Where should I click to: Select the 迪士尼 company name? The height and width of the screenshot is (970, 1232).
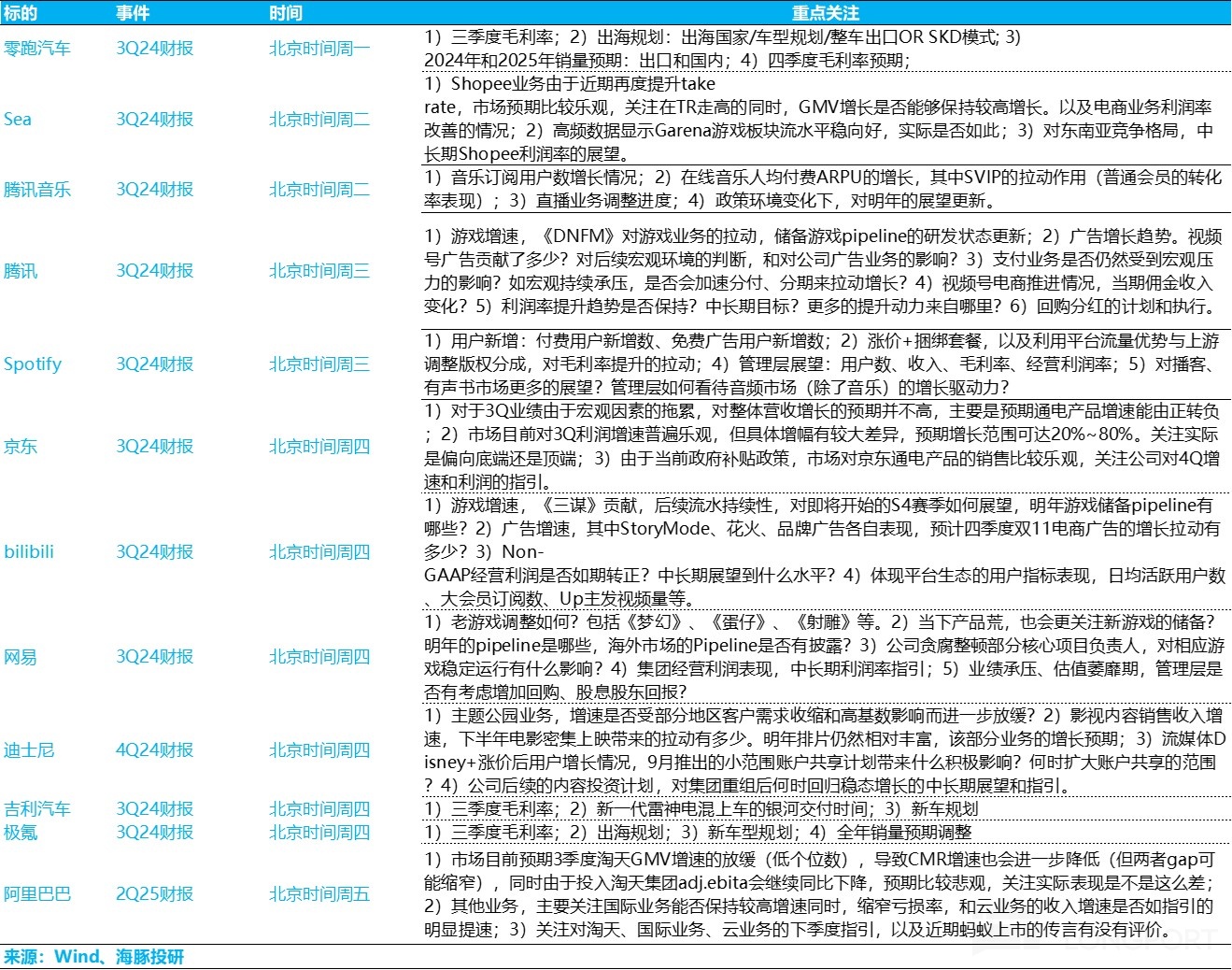coord(29,750)
